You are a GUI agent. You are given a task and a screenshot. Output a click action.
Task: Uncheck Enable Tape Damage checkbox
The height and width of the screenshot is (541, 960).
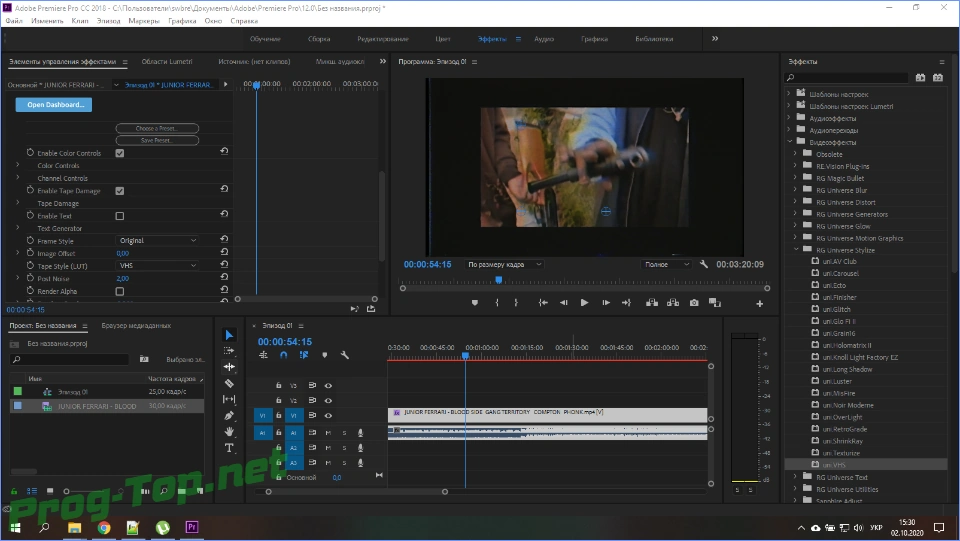pyautogui.click(x=120, y=191)
